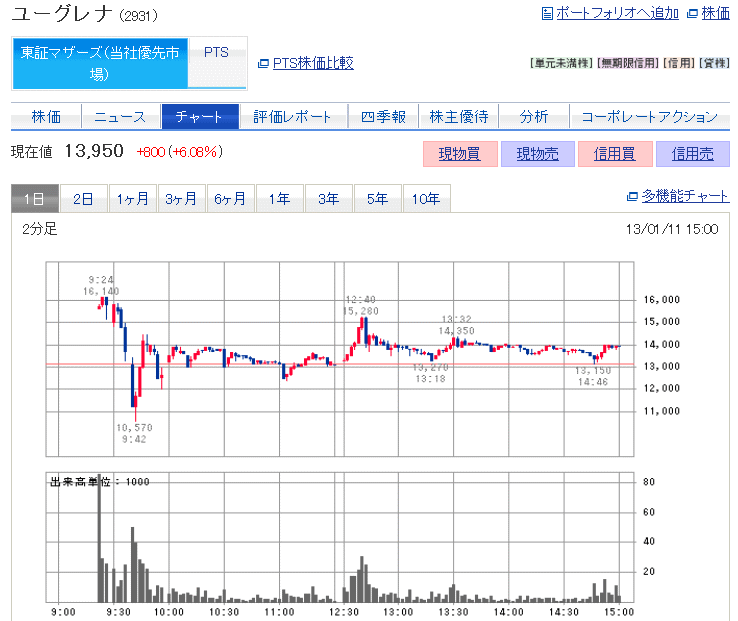Select the 10年 chart range
The height and width of the screenshot is (621, 738).
426,199
